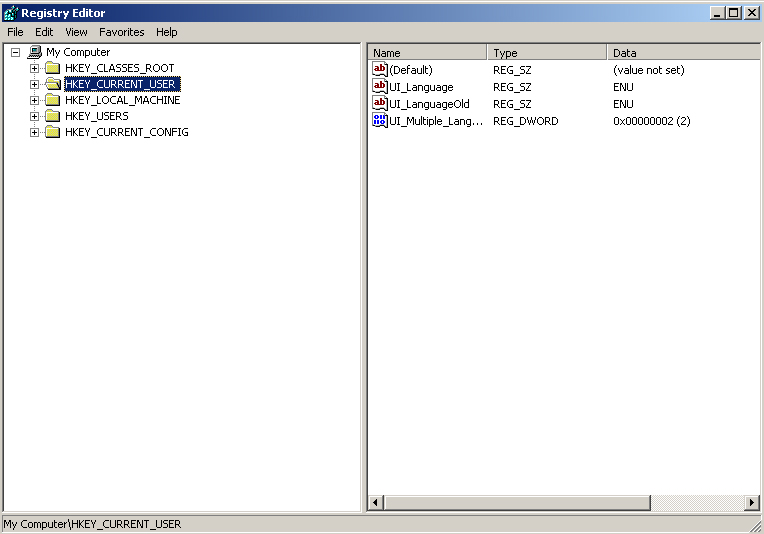Expand the HKEY_CURRENT_USER key
This screenshot has height=534, width=764.
[x=35, y=84]
